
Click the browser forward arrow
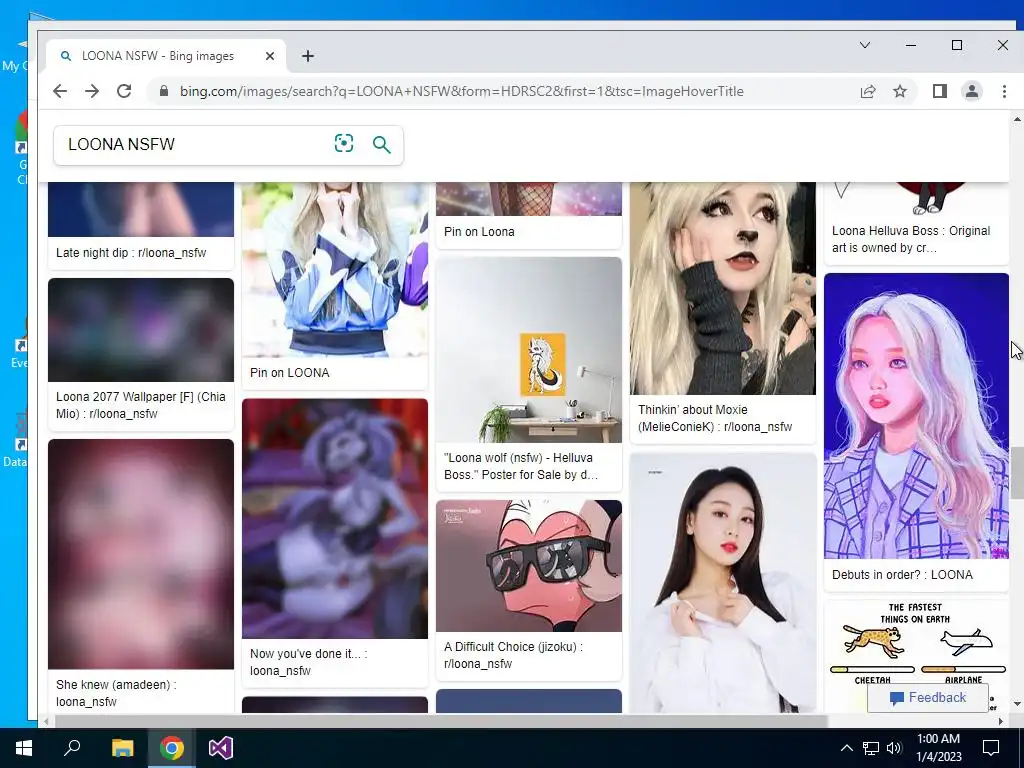[x=92, y=91]
